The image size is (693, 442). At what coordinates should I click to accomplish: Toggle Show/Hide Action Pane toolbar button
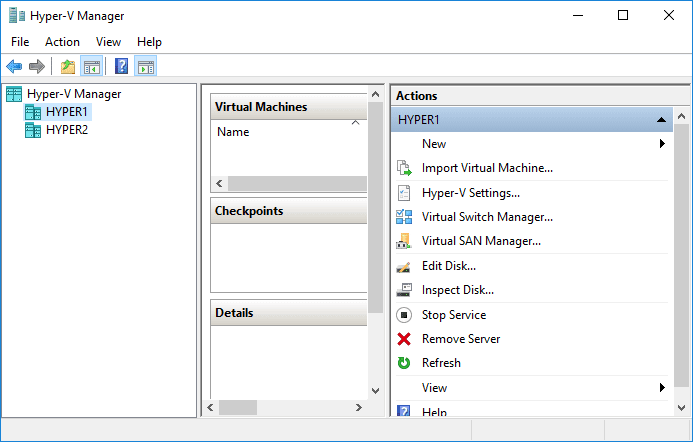point(145,67)
